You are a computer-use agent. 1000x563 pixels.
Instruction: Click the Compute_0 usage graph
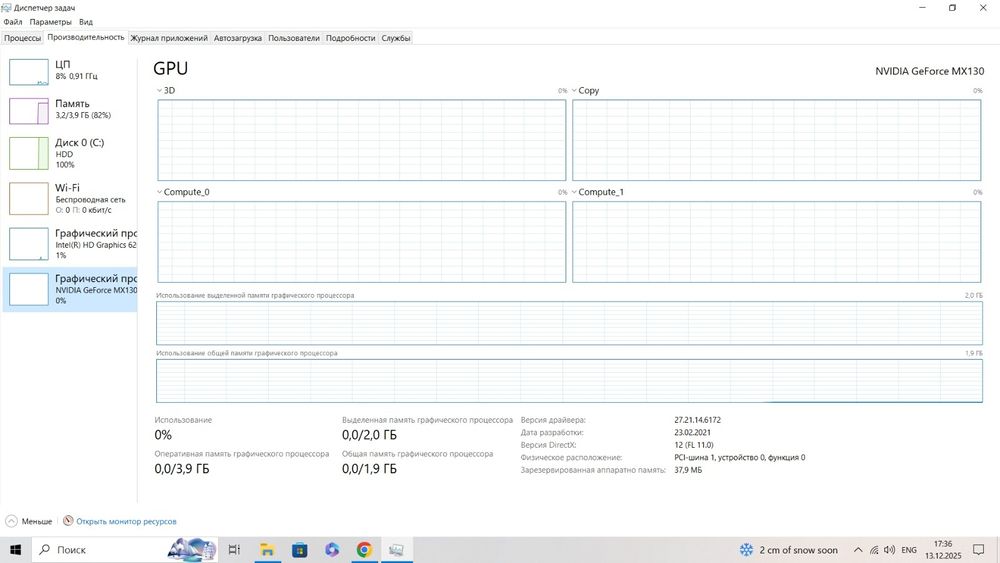(362, 242)
